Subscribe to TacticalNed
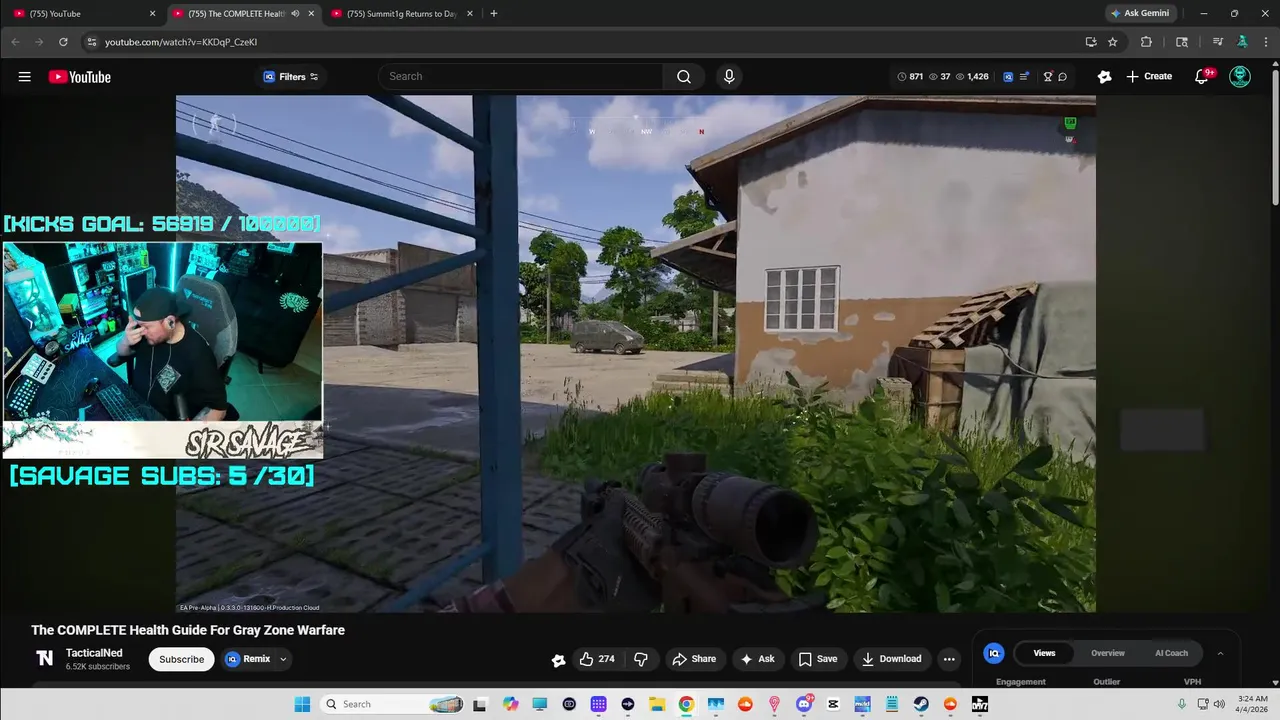The height and width of the screenshot is (720, 1280). tap(181, 659)
